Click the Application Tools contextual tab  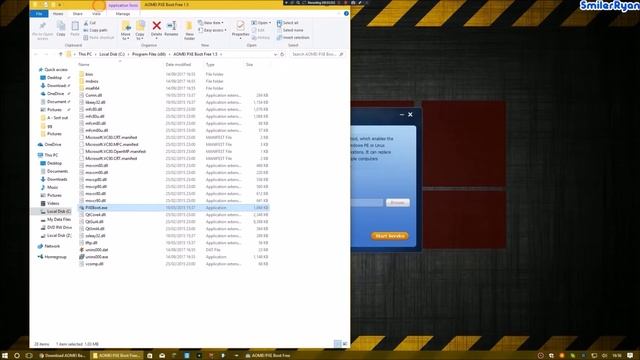click(x=123, y=5)
